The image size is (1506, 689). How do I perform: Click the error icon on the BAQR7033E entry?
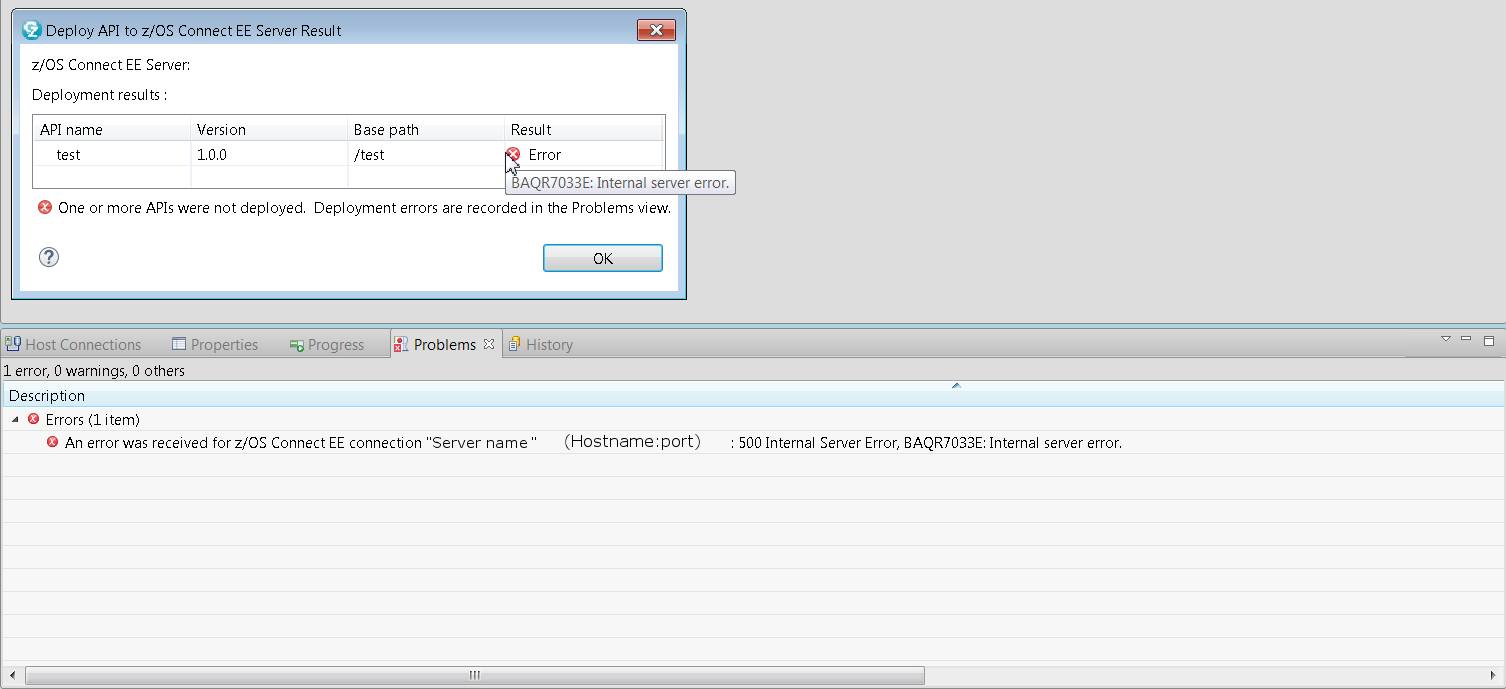52,442
